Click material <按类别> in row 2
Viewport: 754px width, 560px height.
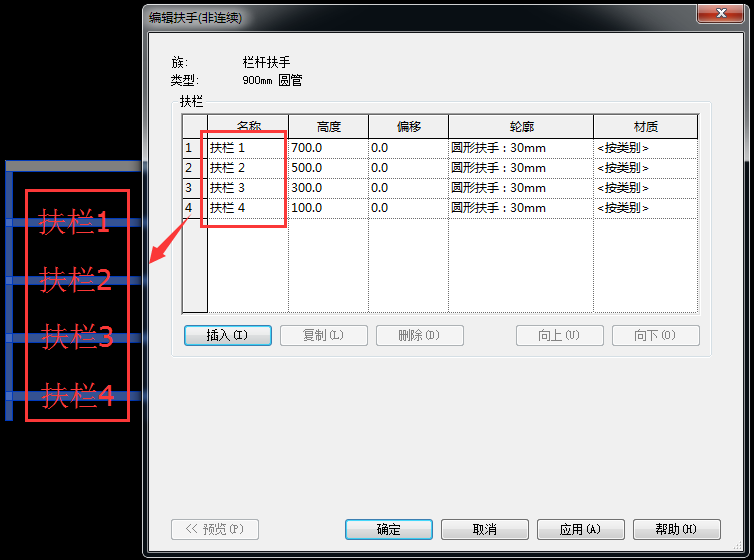pyautogui.click(x=645, y=168)
